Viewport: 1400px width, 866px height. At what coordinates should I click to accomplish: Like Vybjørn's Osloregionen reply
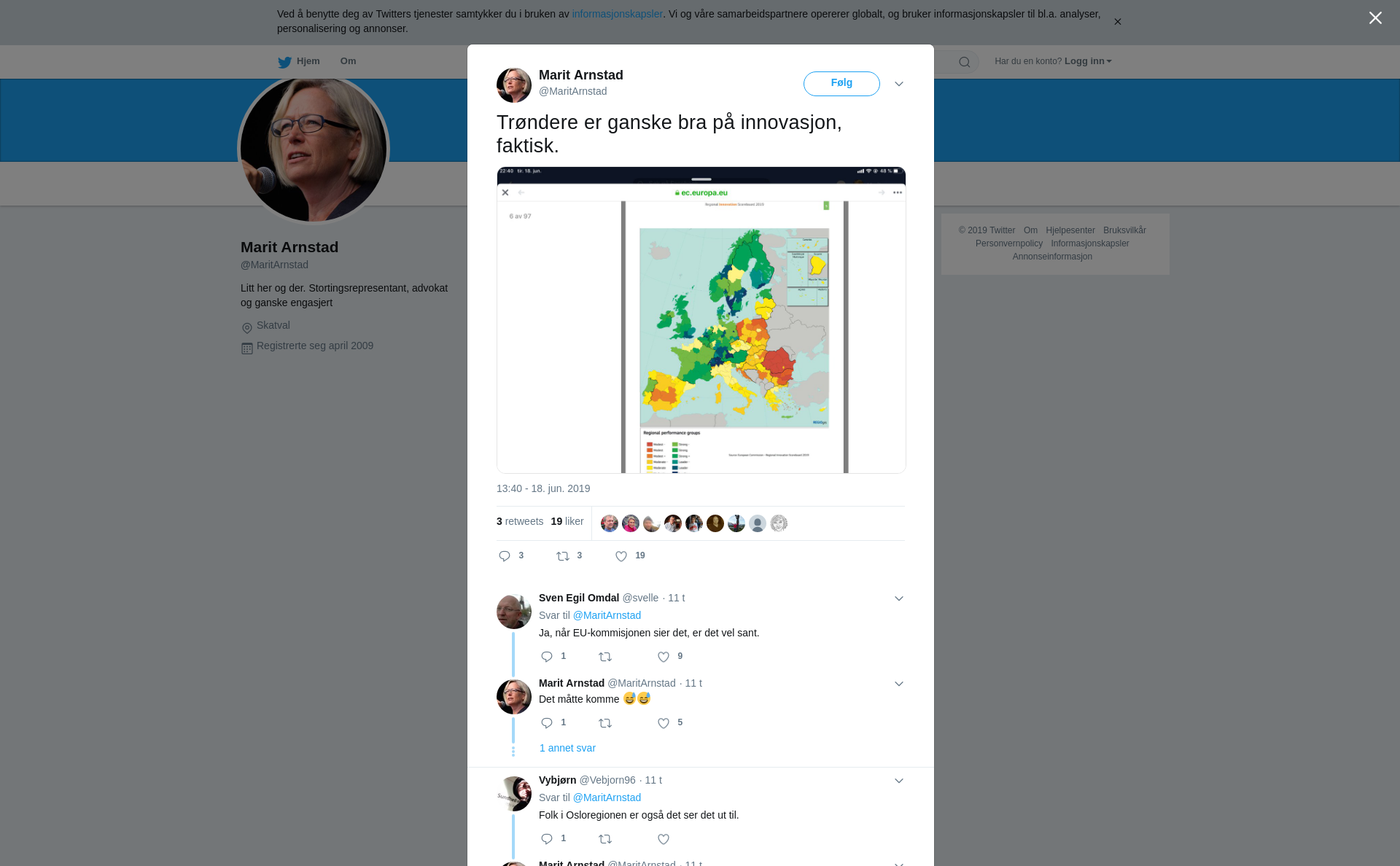point(664,839)
